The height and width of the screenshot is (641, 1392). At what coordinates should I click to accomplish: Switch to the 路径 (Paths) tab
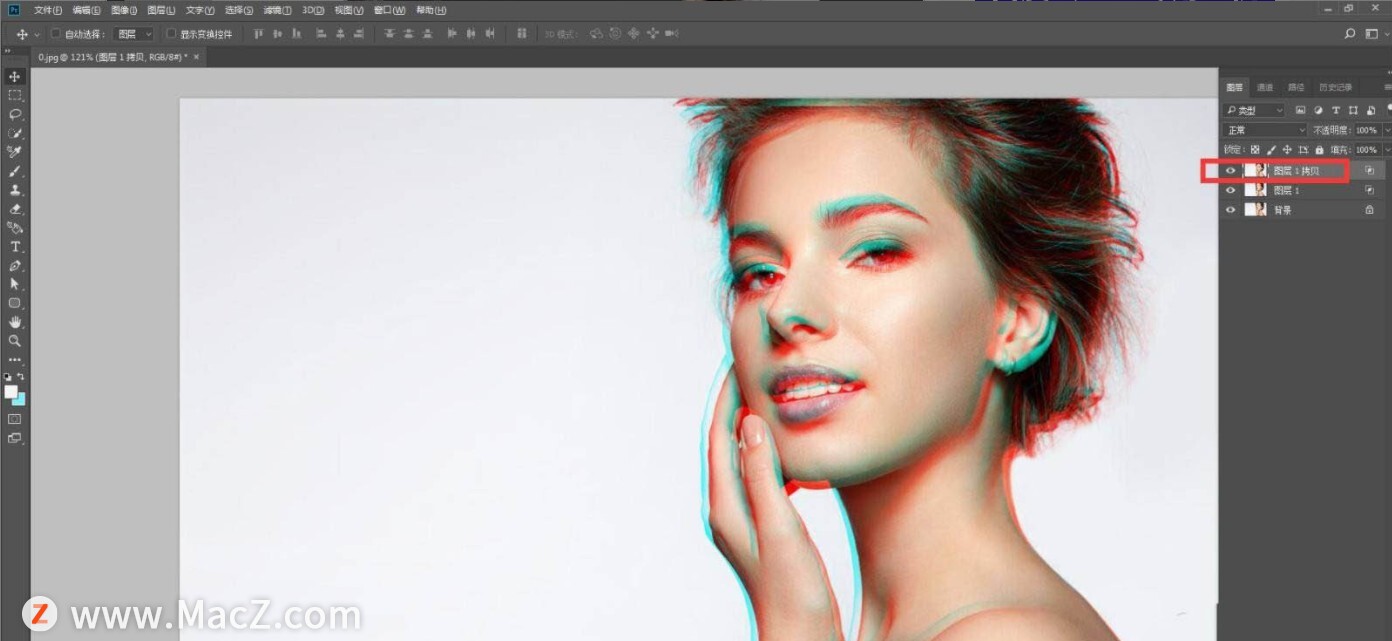click(x=1296, y=88)
